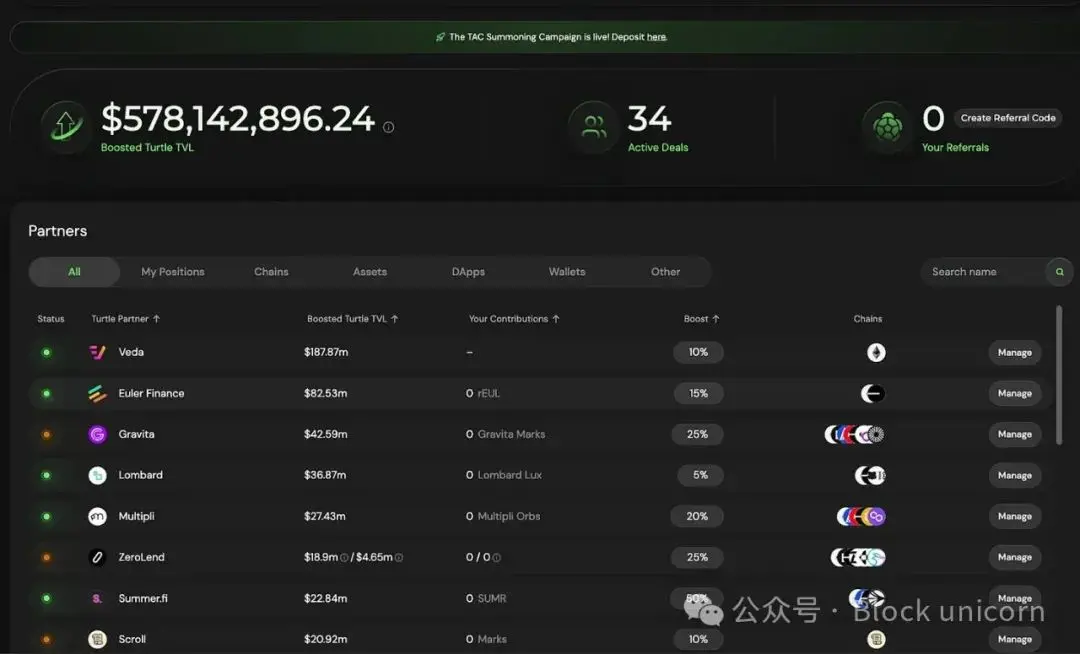1080x654 pixels.
Task: Click the Lombard partner logo icon
Action: click(97, 476)
